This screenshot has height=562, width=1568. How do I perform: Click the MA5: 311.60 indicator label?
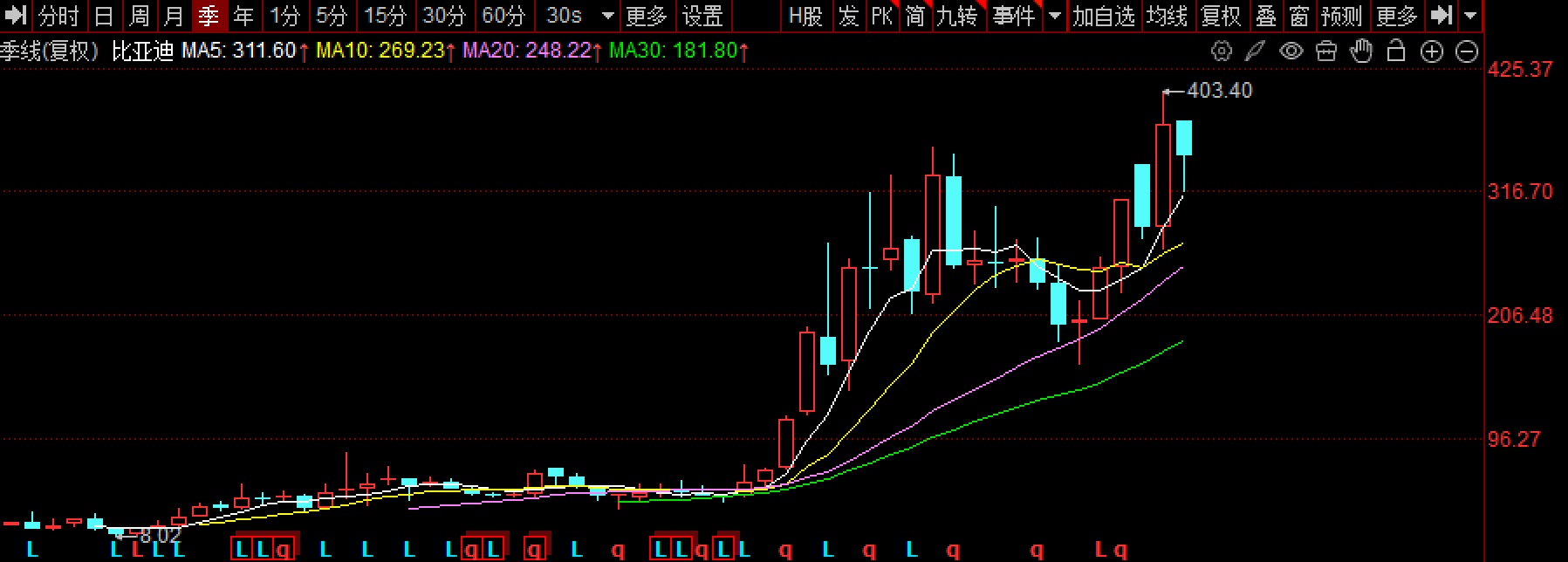point(239,51)
